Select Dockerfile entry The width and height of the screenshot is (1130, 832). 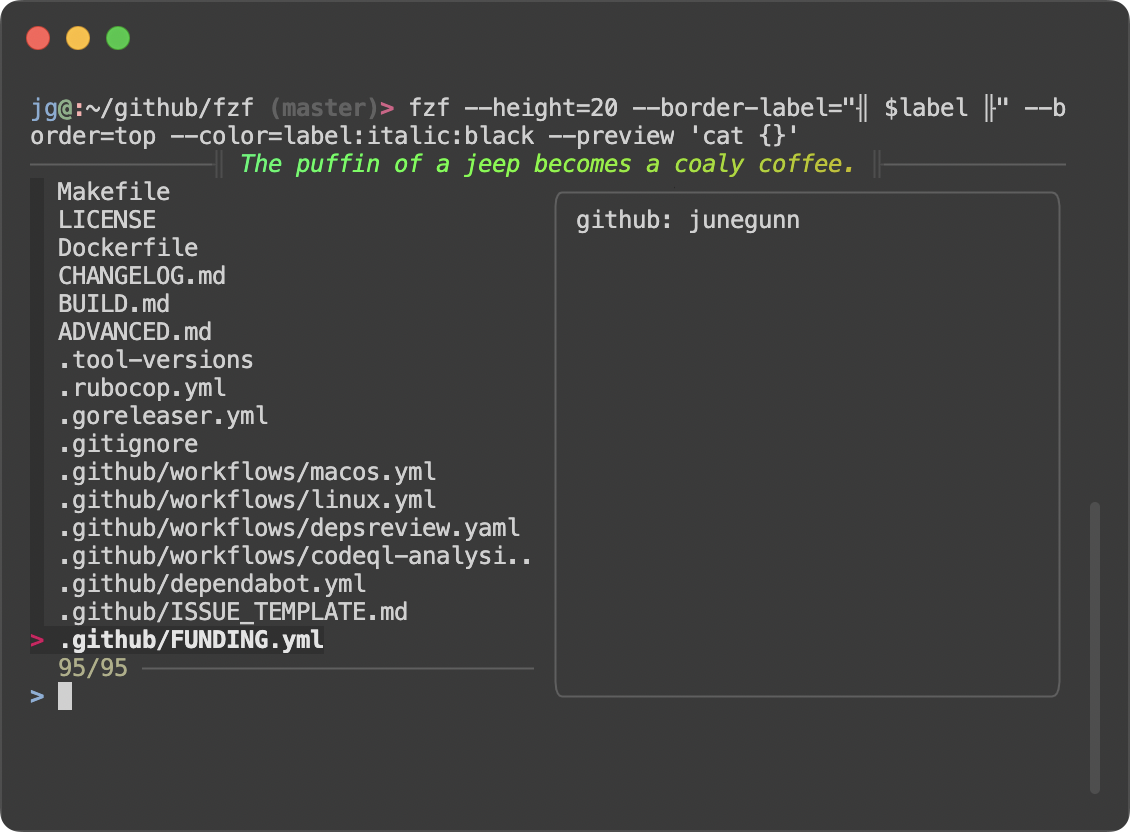127,247
